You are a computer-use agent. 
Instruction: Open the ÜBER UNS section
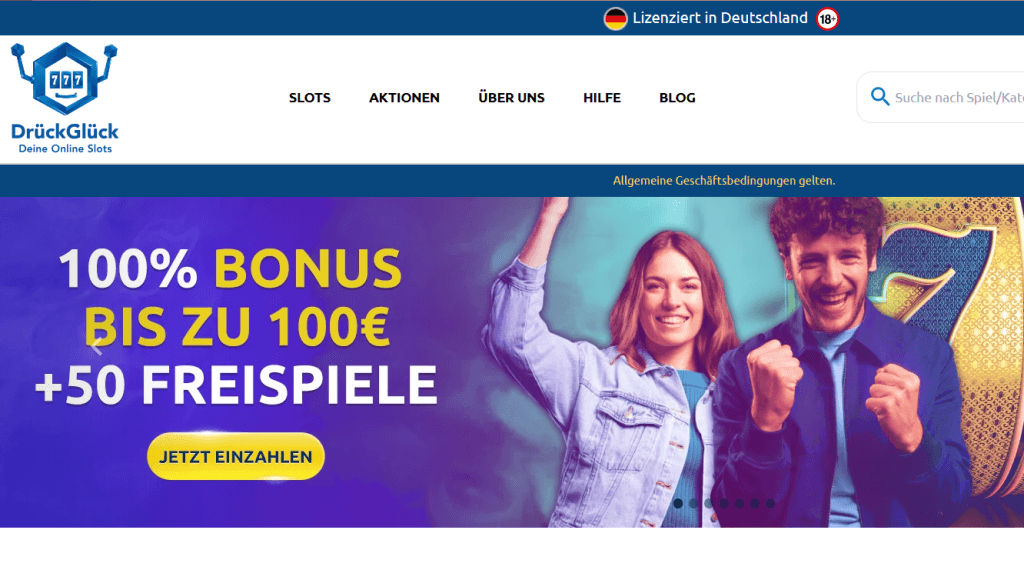pos(511,97)
